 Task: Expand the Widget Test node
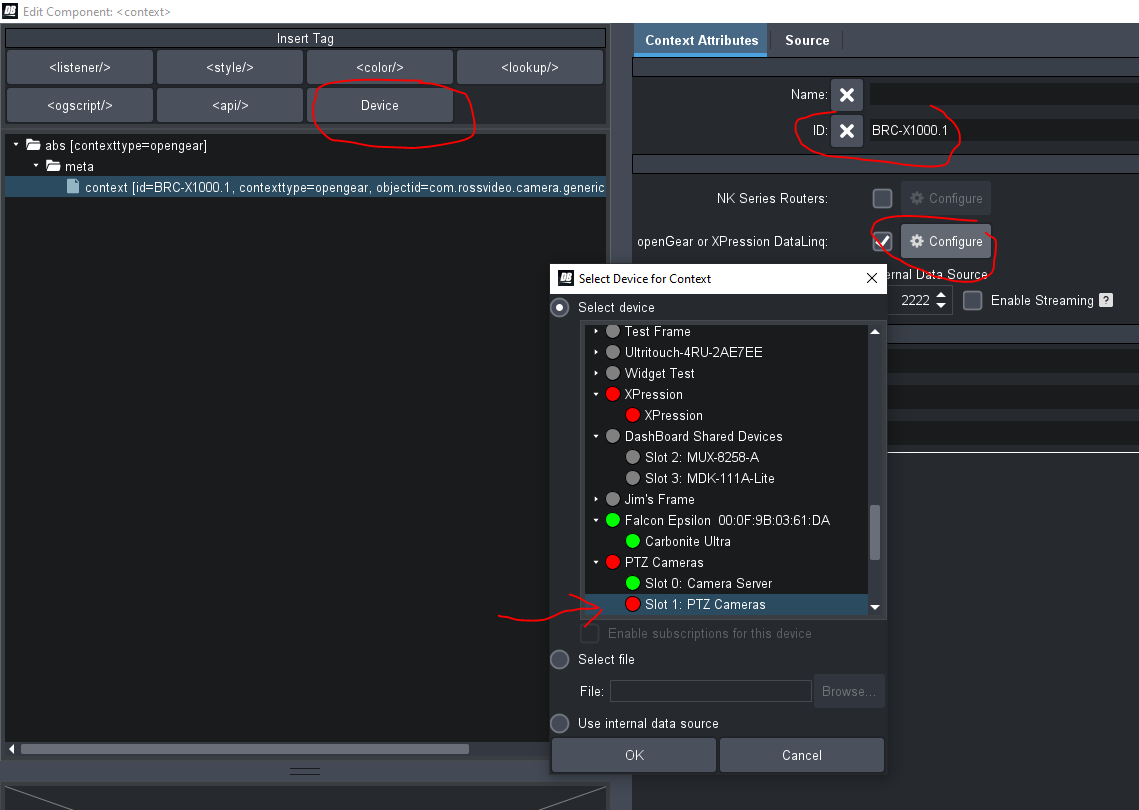coord(596,373)
